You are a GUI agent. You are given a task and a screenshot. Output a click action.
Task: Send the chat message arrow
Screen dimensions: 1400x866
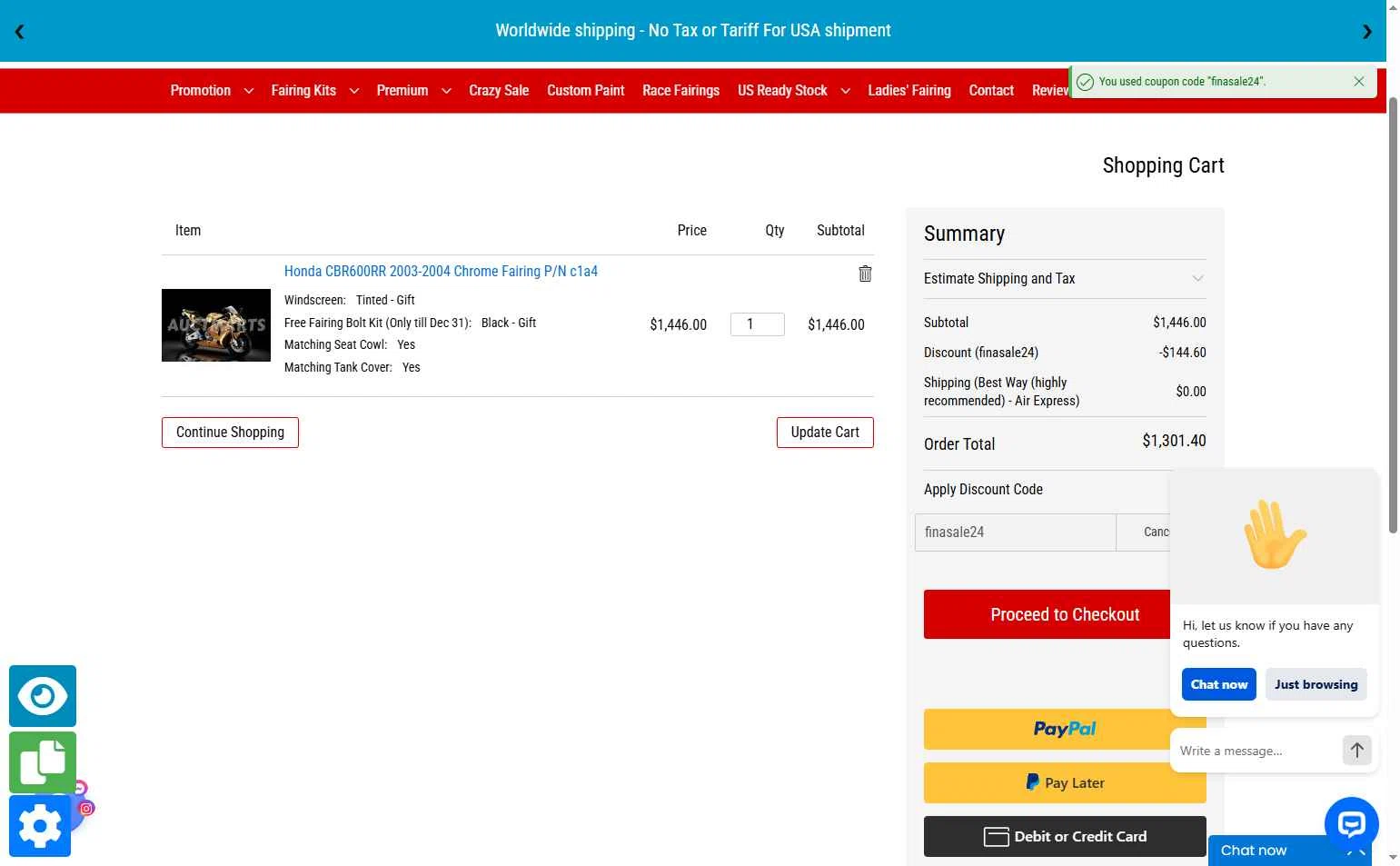click(x=1356, y=751)
